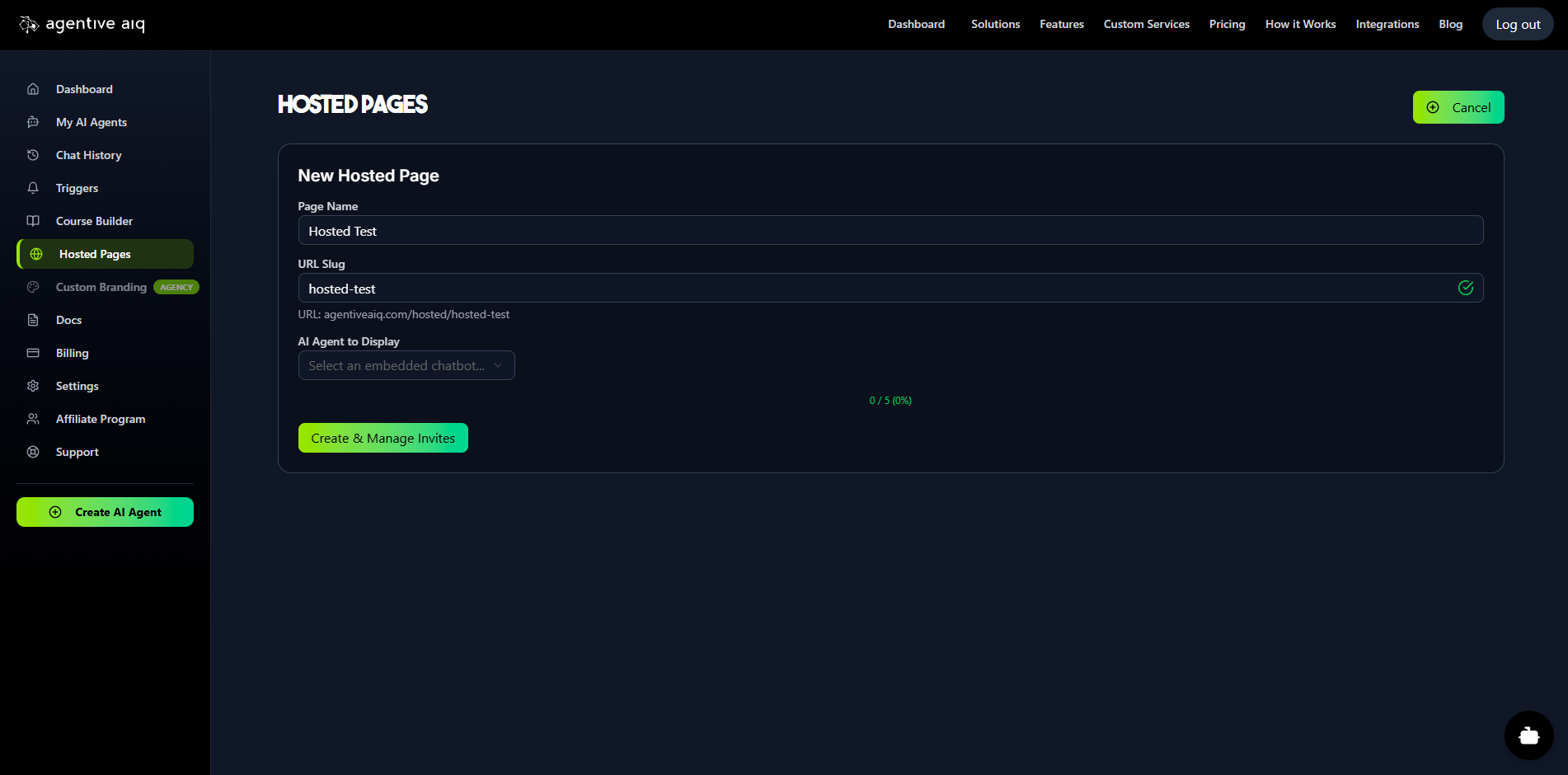Click the Chat History clock icon

pyautogui.click(x=33, y=155)
